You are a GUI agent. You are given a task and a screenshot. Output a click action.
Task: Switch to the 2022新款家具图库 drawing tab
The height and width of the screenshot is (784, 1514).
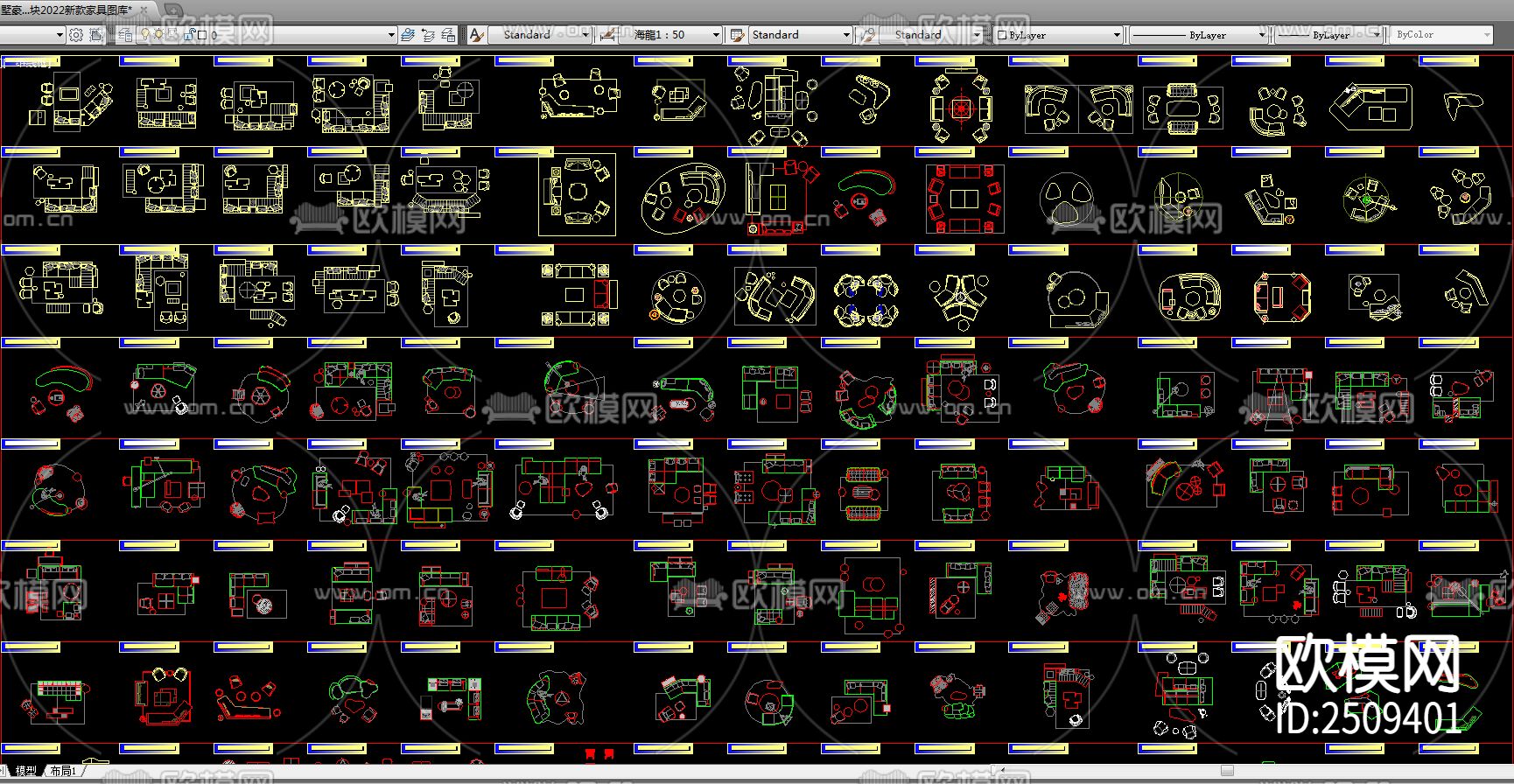click(67, 10)
